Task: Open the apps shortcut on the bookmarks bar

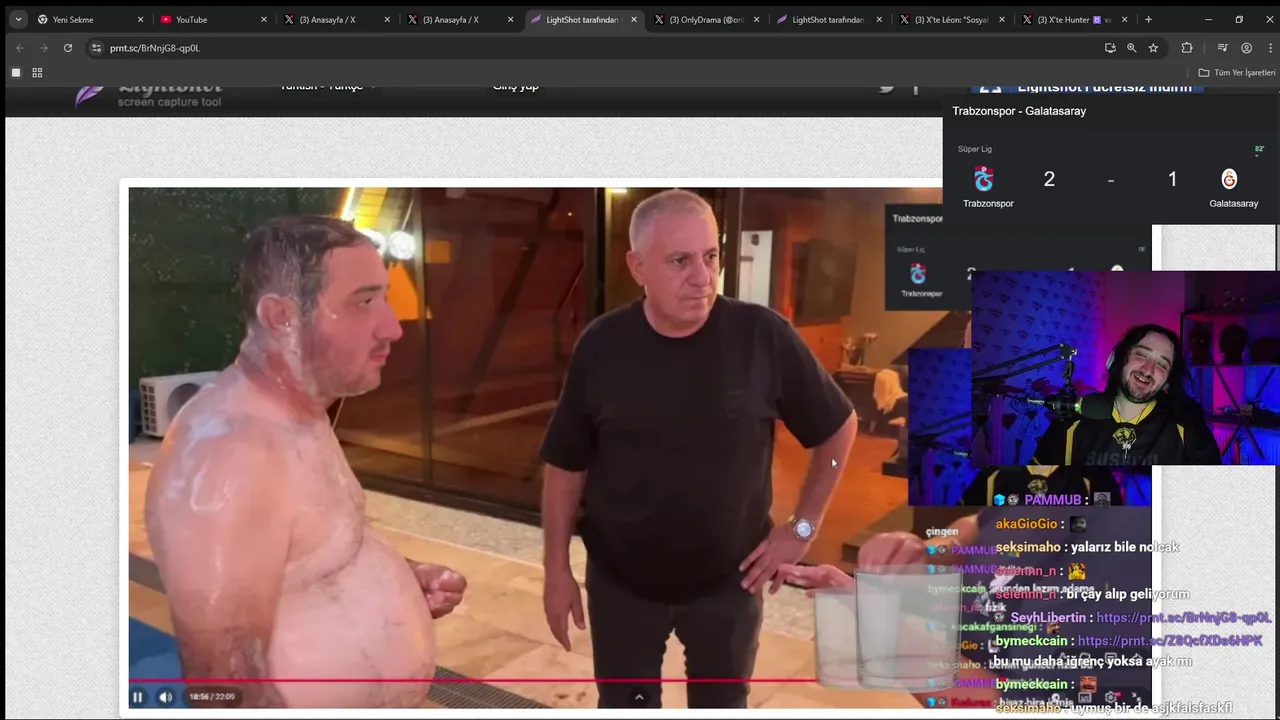Action: click(16, 72)
